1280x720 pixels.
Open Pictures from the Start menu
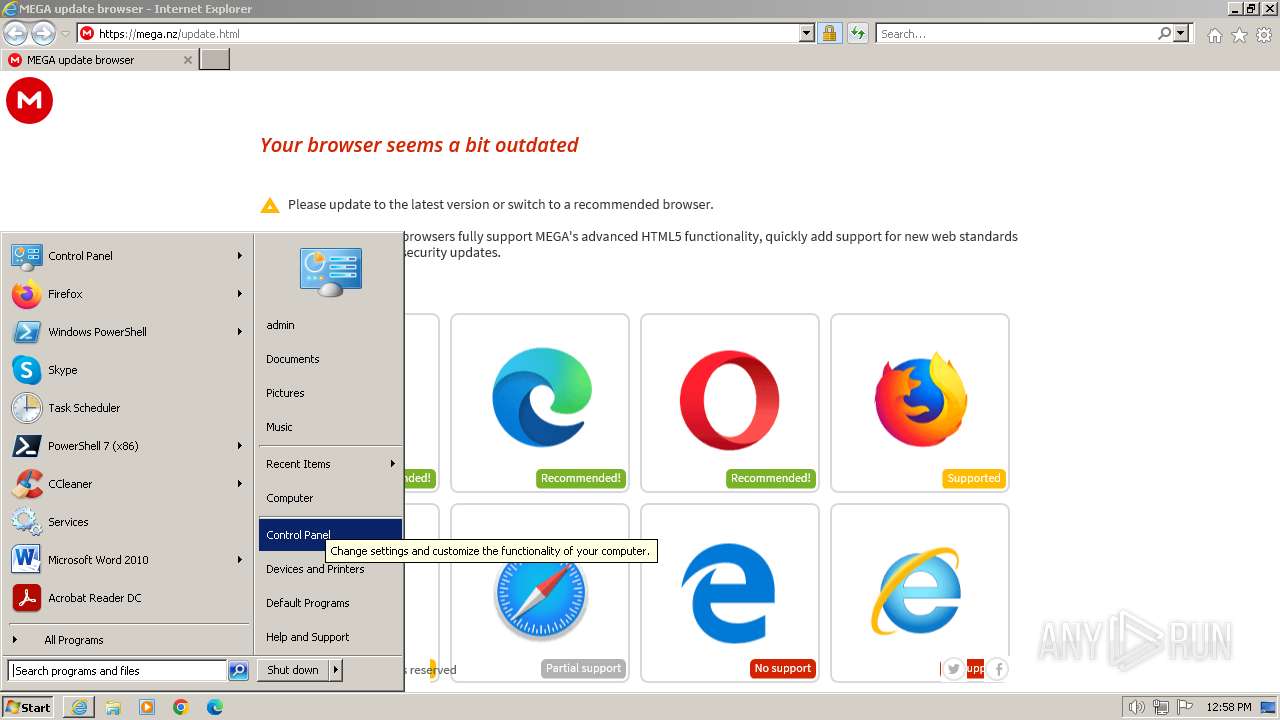point(330,393)
